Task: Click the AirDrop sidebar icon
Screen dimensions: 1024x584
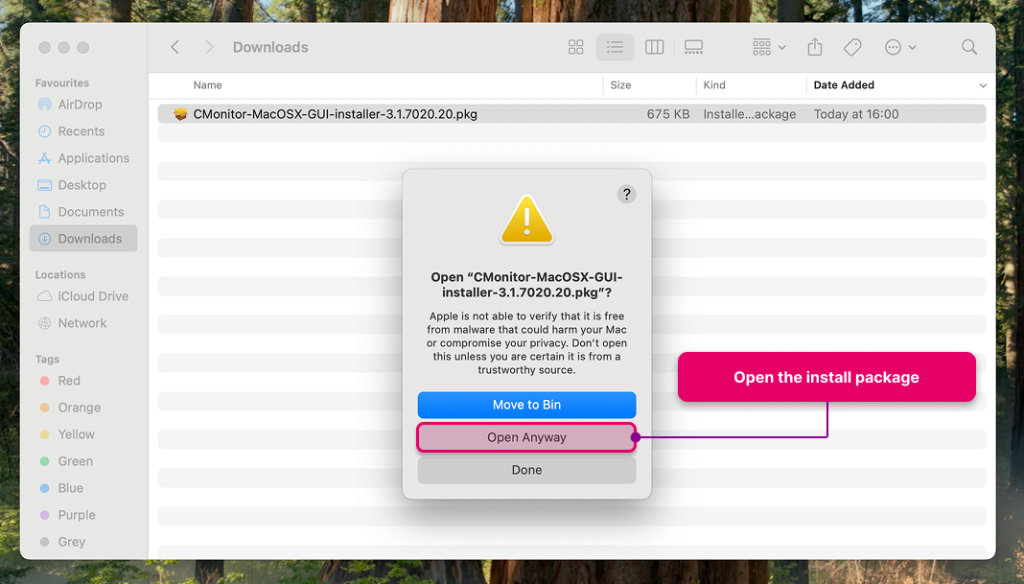Action: (44, 105)
